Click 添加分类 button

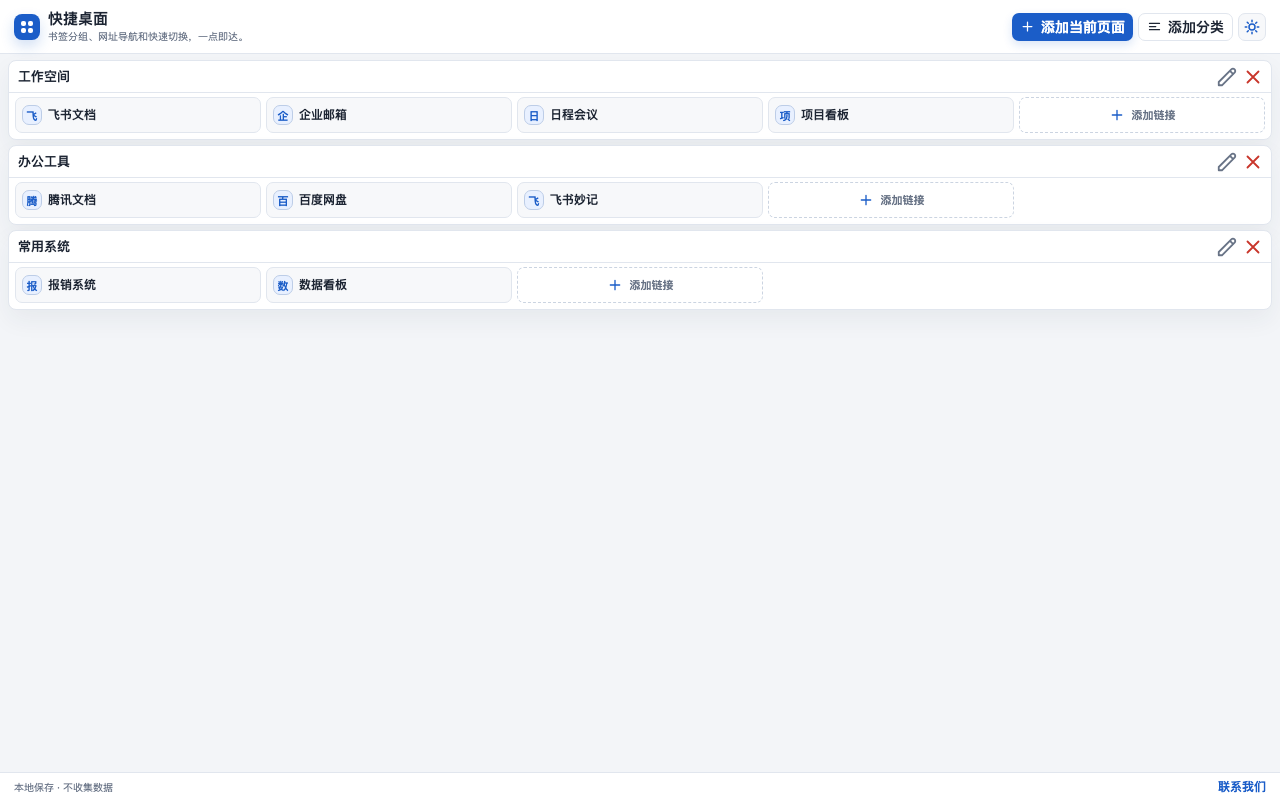[1185, 27]
